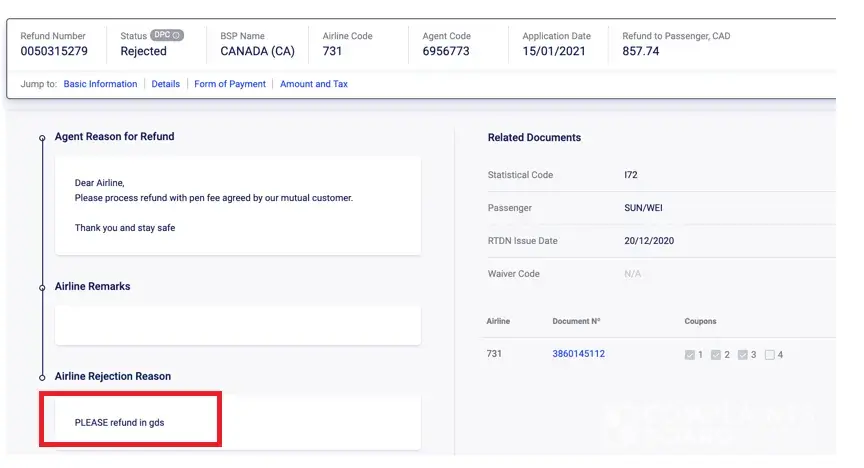864x468 pixels.
Task: Click the DPC status badge
Action: [167, 35]
